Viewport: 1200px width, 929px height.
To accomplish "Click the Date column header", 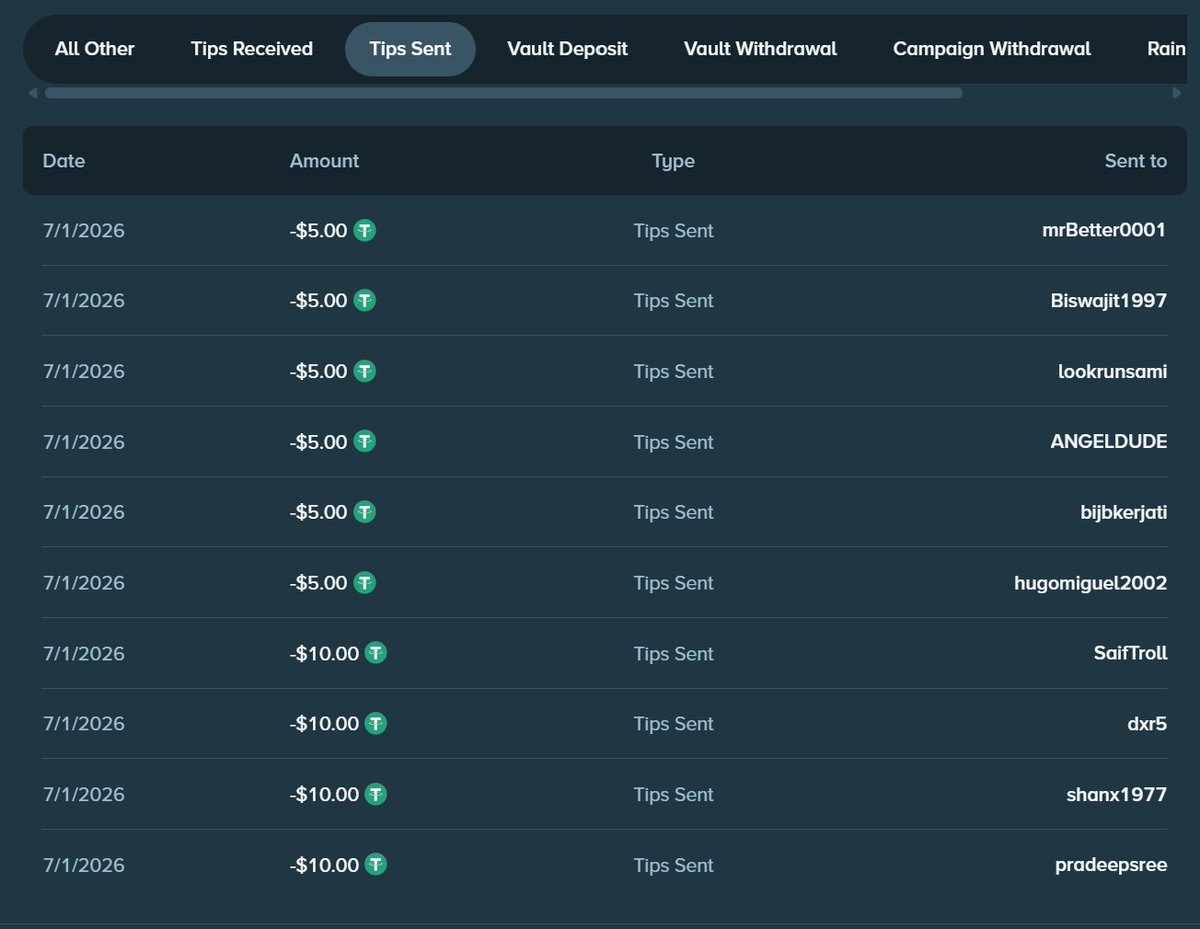I will [64, 160].
